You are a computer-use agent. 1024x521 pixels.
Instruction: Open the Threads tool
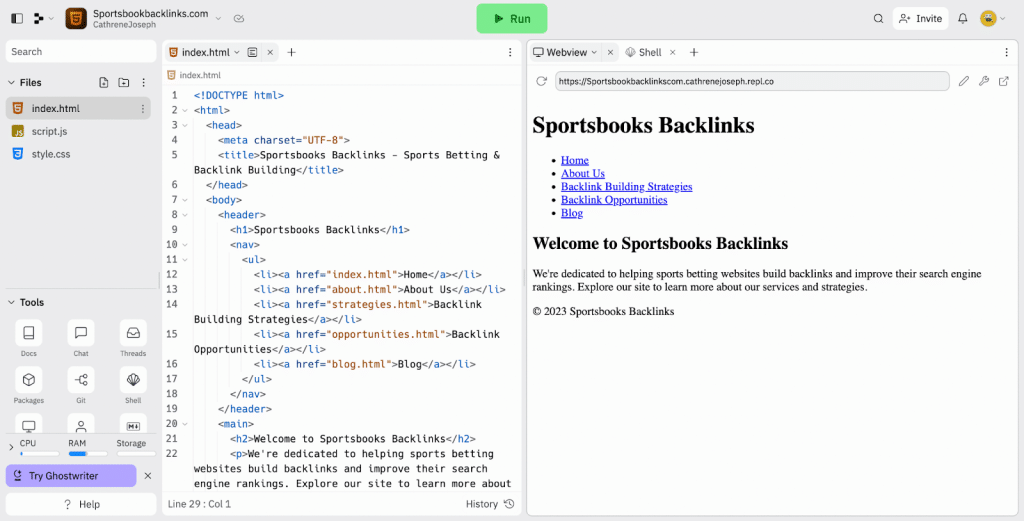pos(133,334)
